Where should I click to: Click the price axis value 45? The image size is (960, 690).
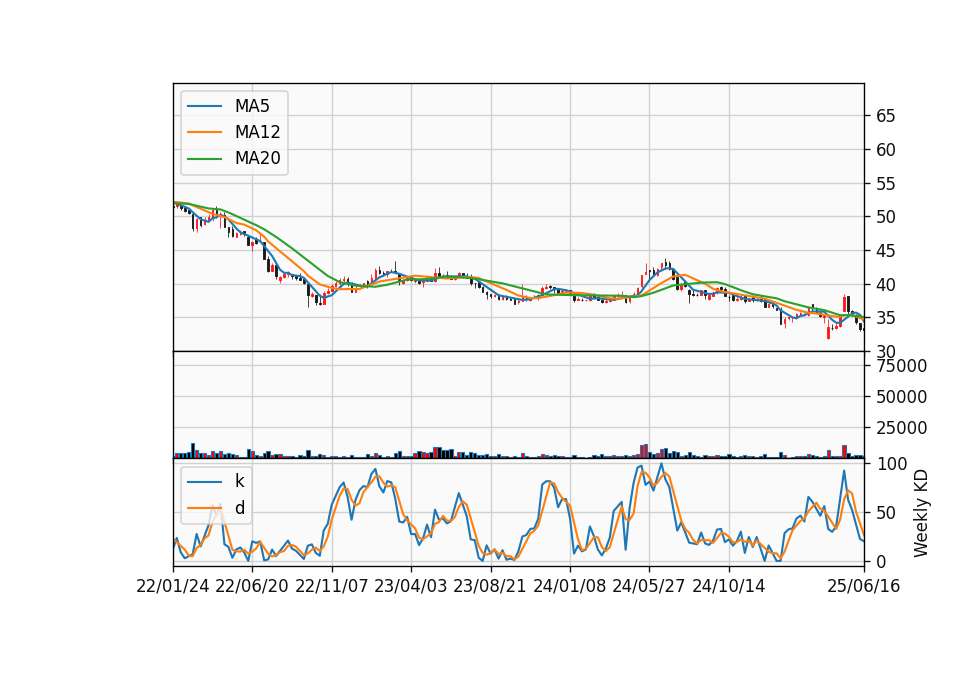pos(885,251)
